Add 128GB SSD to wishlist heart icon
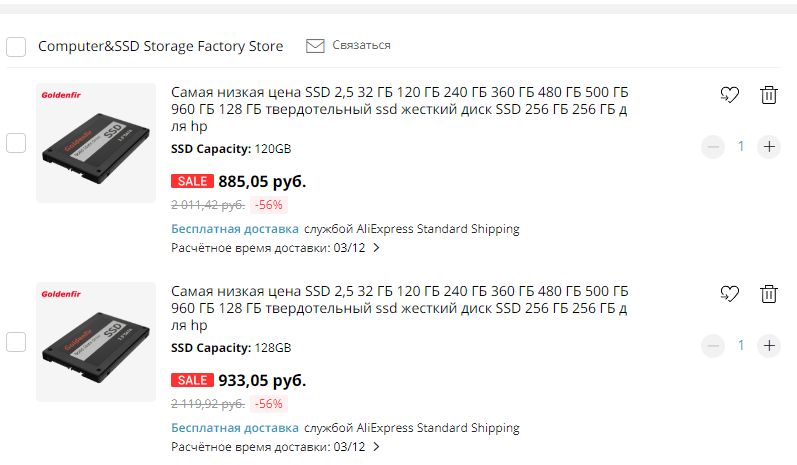 [x=729, y=294]
